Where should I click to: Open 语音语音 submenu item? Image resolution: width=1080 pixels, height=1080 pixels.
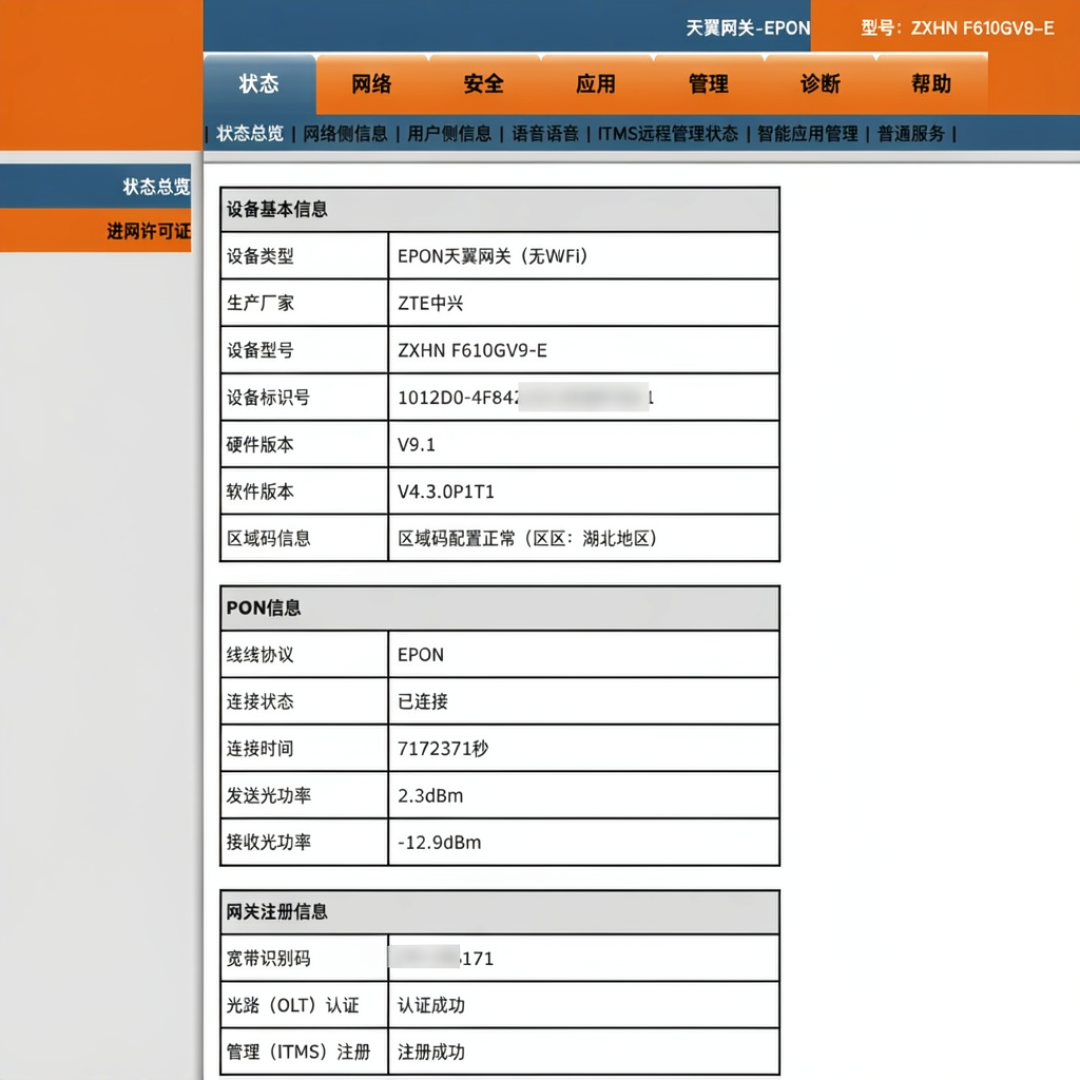pyautogui.click(x=545, y=134)
